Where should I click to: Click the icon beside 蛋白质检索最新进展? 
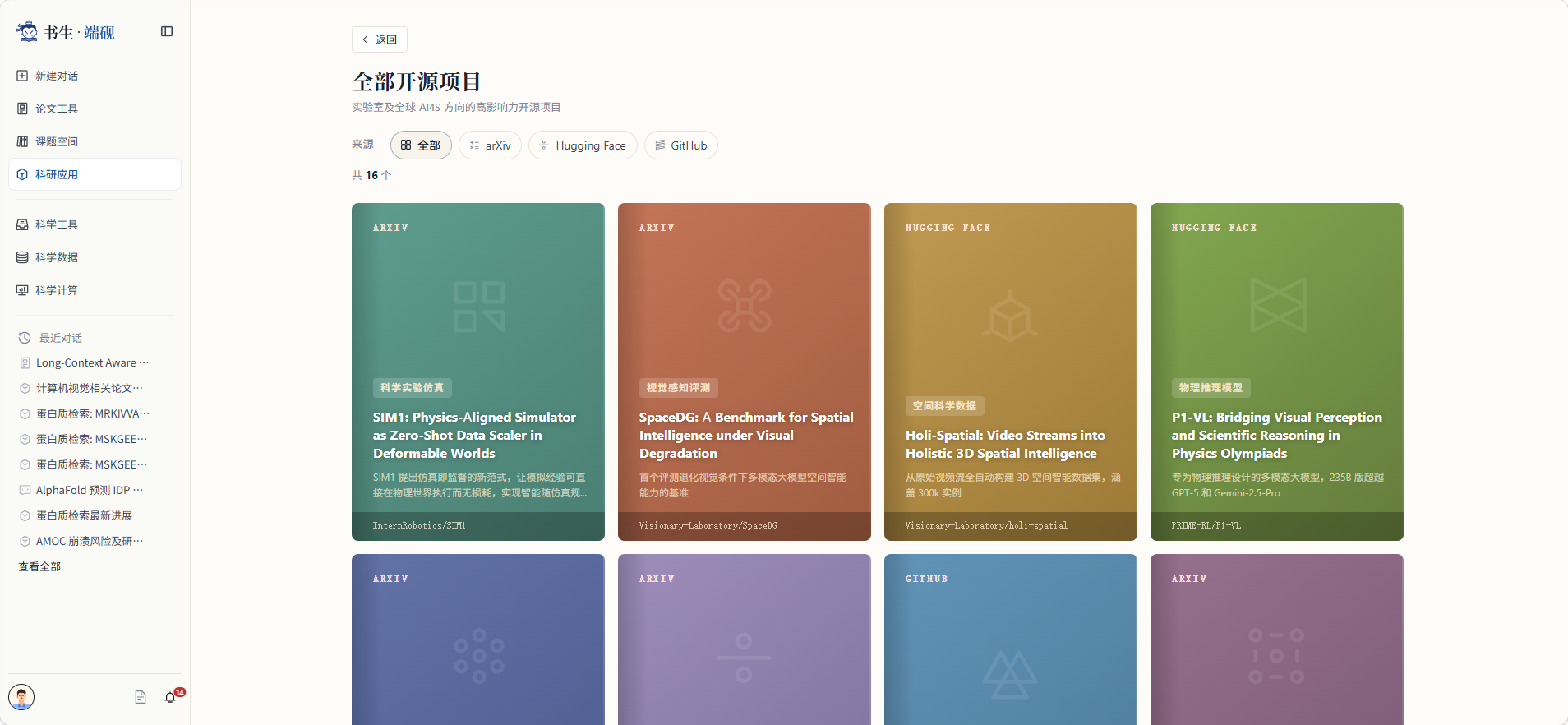click(25, 515)
